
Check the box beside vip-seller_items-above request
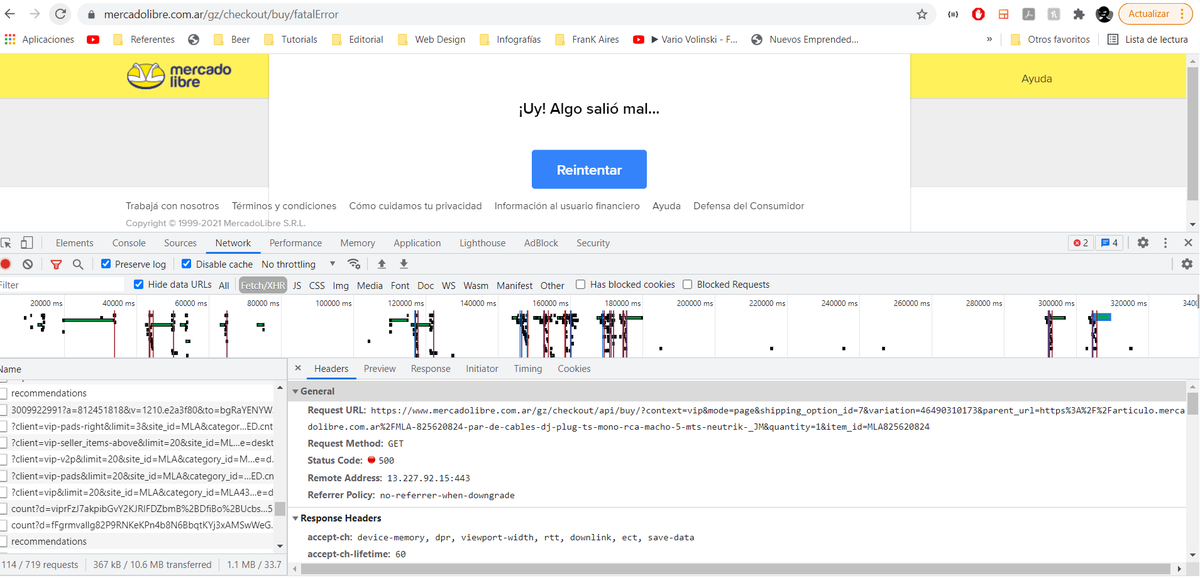coord(3,443)
